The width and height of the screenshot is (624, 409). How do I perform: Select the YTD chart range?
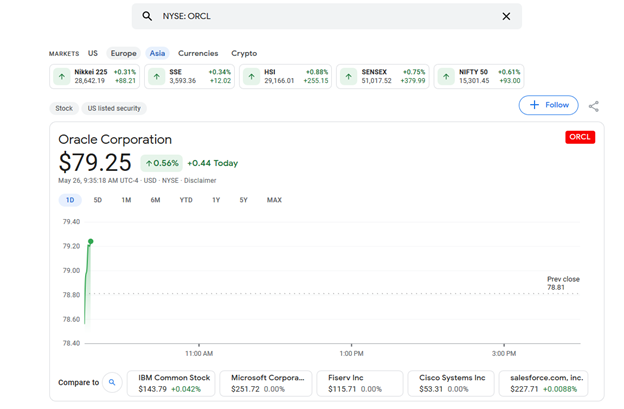tap(186, 200)
